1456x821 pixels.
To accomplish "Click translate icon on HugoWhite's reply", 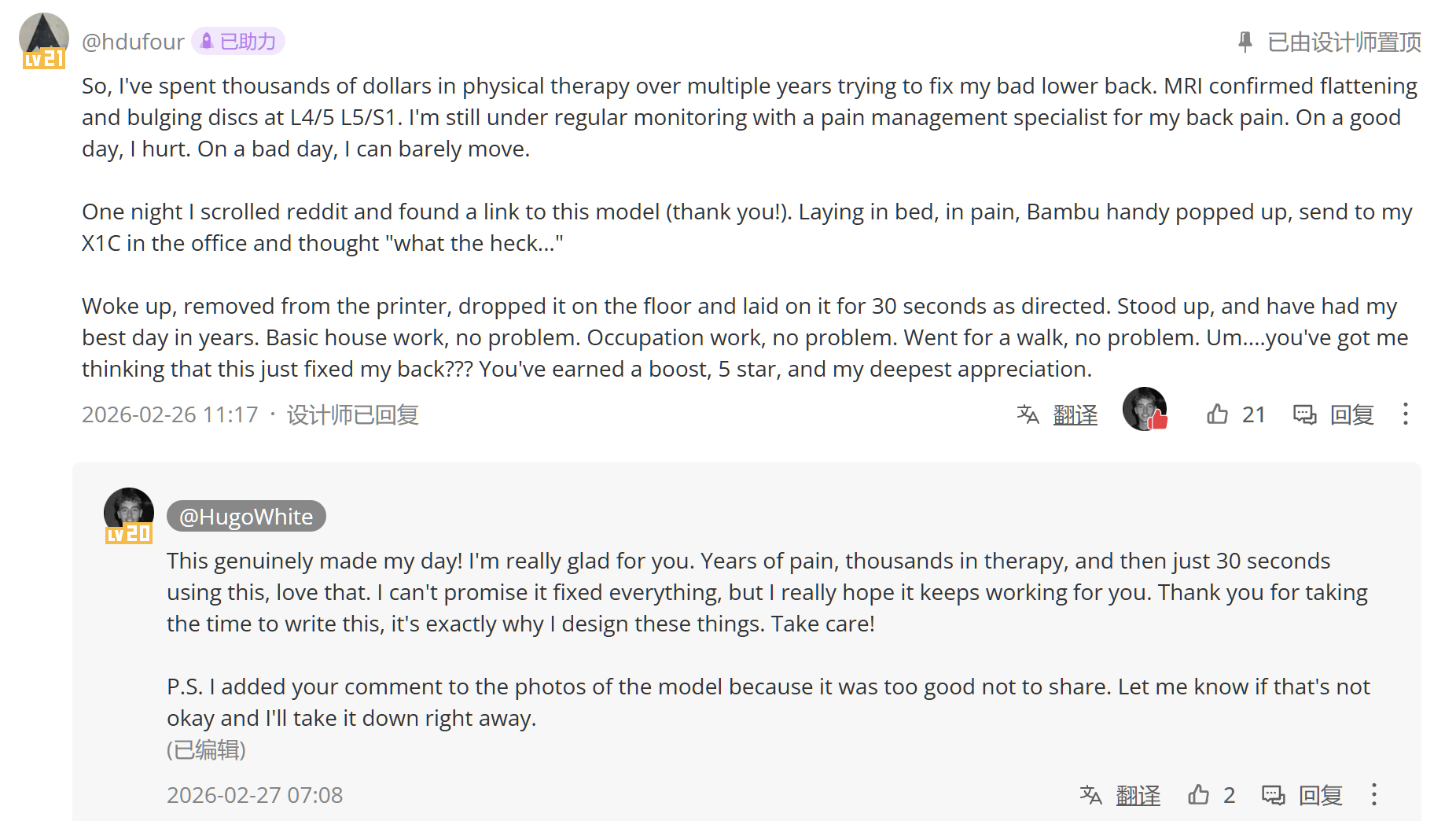I will pos(1090,795).
